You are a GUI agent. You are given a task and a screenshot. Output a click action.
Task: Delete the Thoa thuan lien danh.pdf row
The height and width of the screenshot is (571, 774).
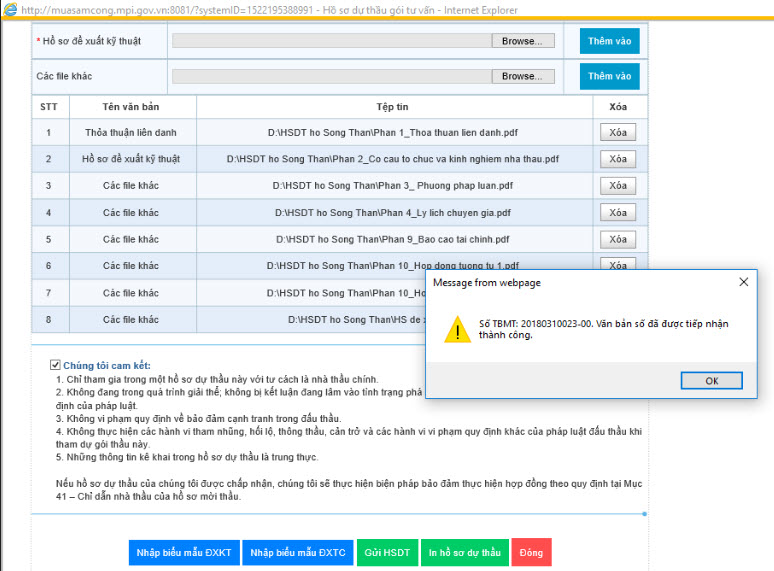tap(617, 132)
